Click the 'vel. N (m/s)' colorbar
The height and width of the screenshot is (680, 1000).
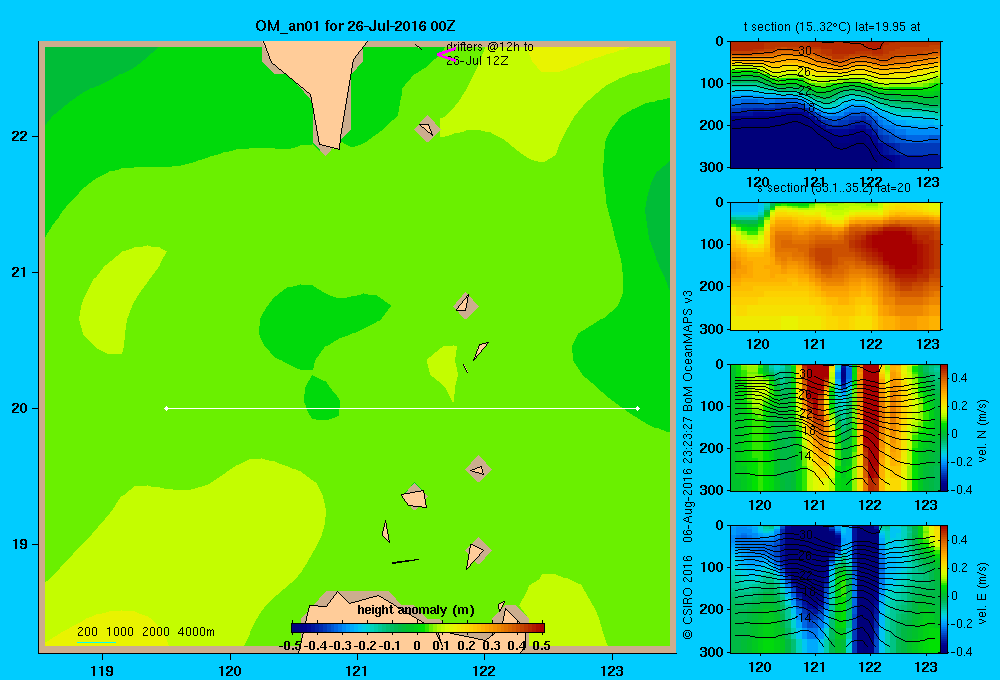pos(944,427)
